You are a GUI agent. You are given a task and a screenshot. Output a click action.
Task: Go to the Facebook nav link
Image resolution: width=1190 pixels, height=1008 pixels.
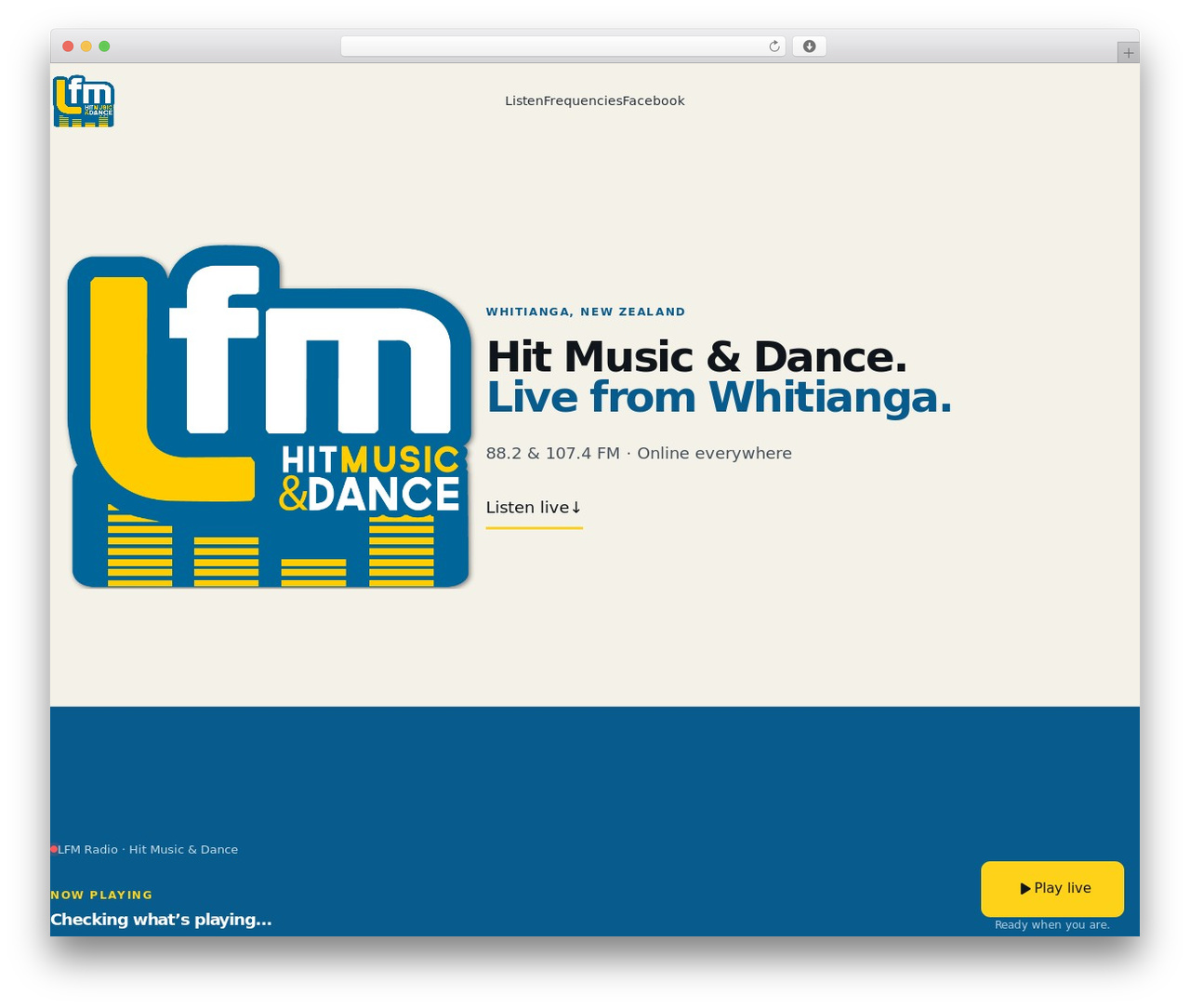[x=654, y=100]
